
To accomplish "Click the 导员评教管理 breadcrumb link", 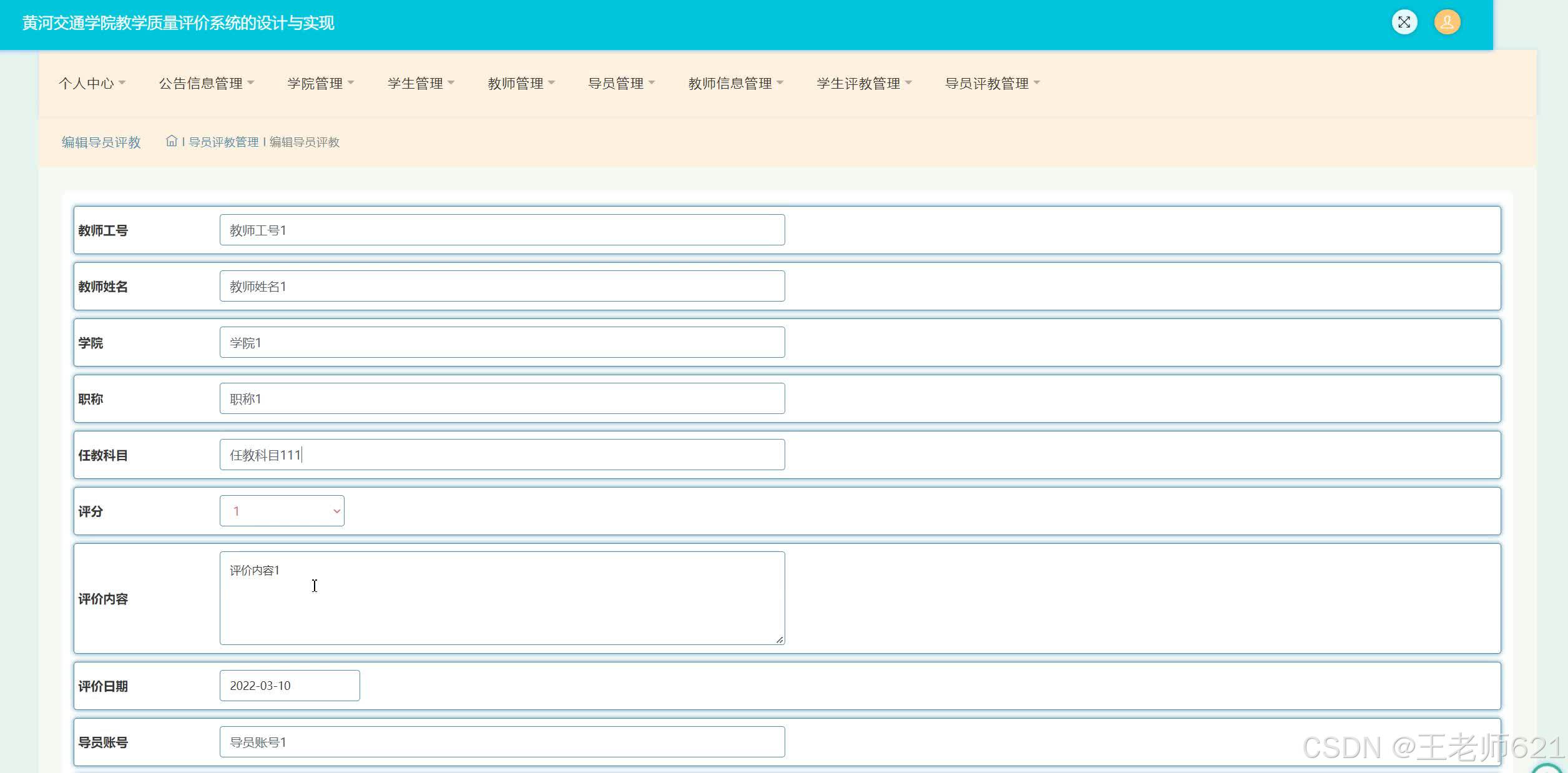I will (x=223, y=142).
